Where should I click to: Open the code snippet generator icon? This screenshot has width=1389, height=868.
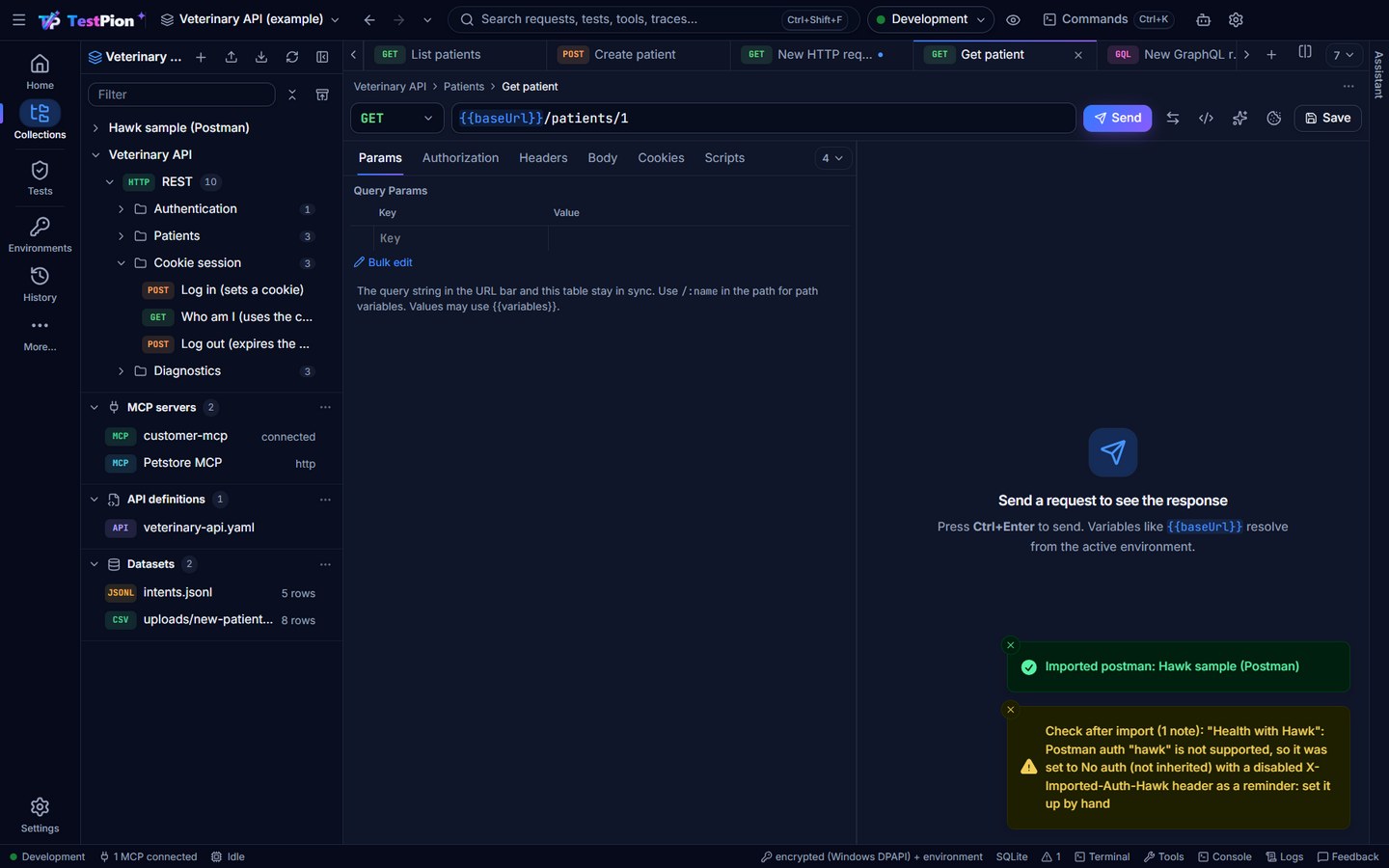coord(1206,118)
